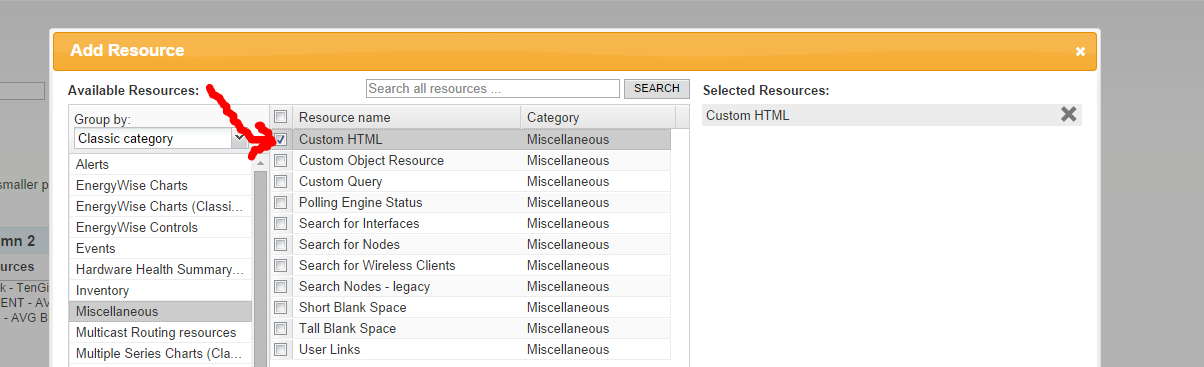1204x367 pixels.
Task: Select the Events category
Action: click(x=161, y=248)
